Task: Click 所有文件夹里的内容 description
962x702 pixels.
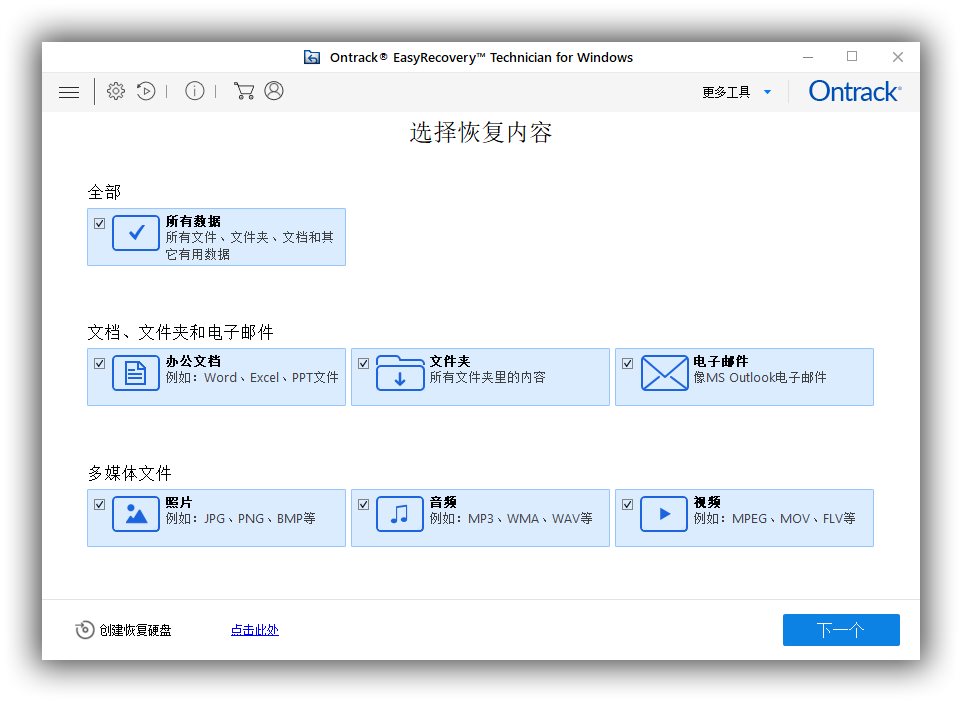Action: [x=488, y=377]
